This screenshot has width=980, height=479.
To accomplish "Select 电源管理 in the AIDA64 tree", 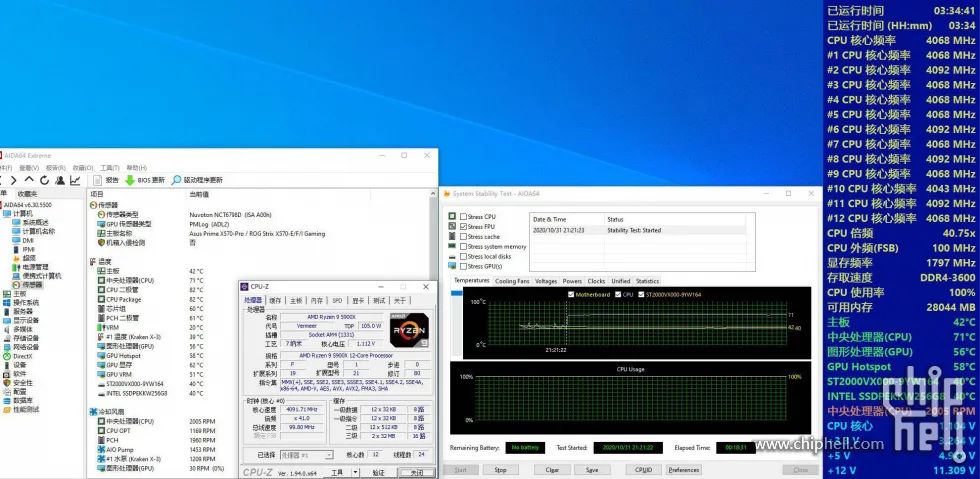I will 31,267.
